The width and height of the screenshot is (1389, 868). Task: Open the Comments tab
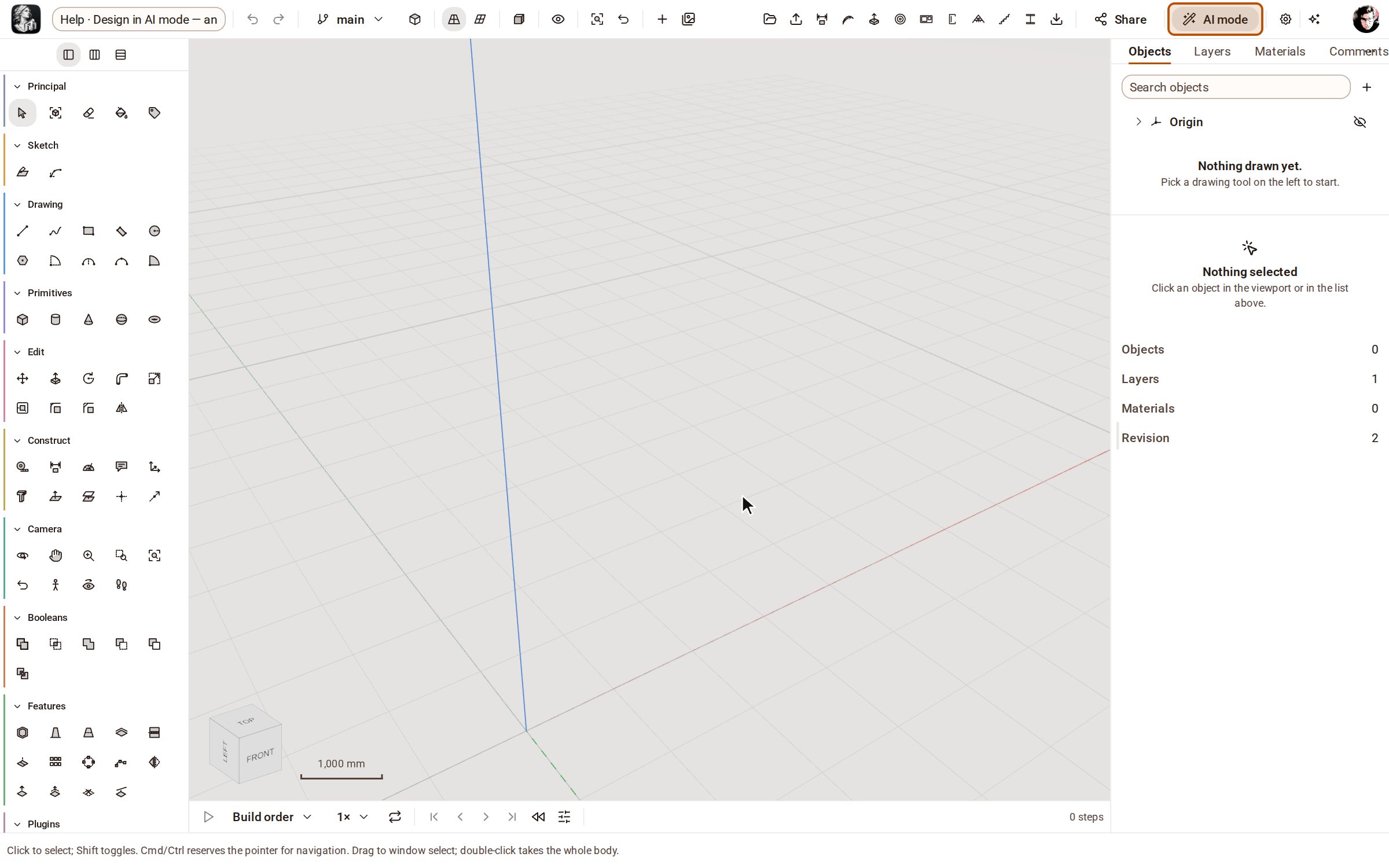click(x=1358, y=52)
